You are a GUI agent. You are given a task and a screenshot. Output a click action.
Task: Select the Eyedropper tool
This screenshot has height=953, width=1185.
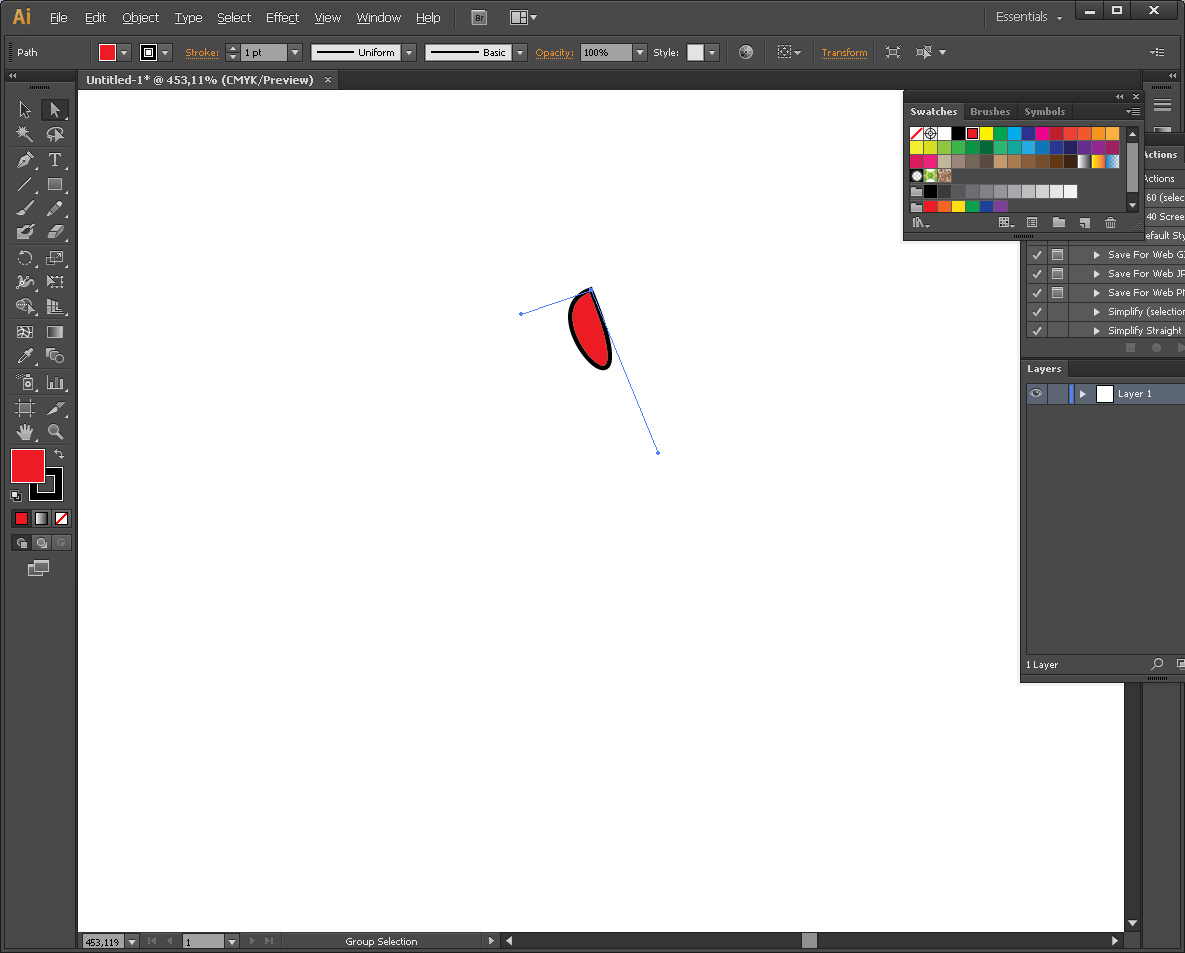pos(25,356)
